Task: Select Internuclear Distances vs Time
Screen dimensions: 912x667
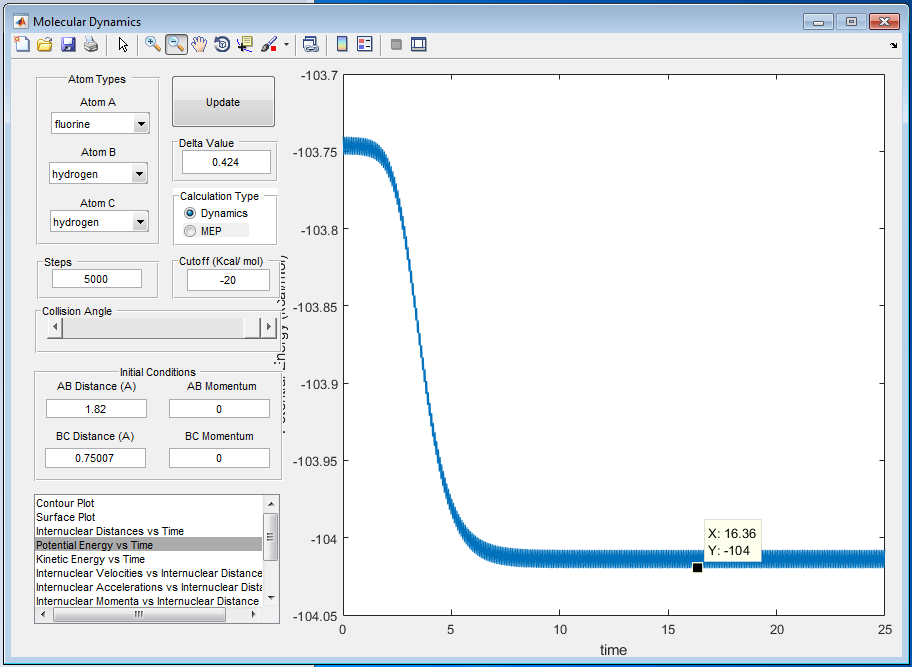Action: (x=148, y=531)
